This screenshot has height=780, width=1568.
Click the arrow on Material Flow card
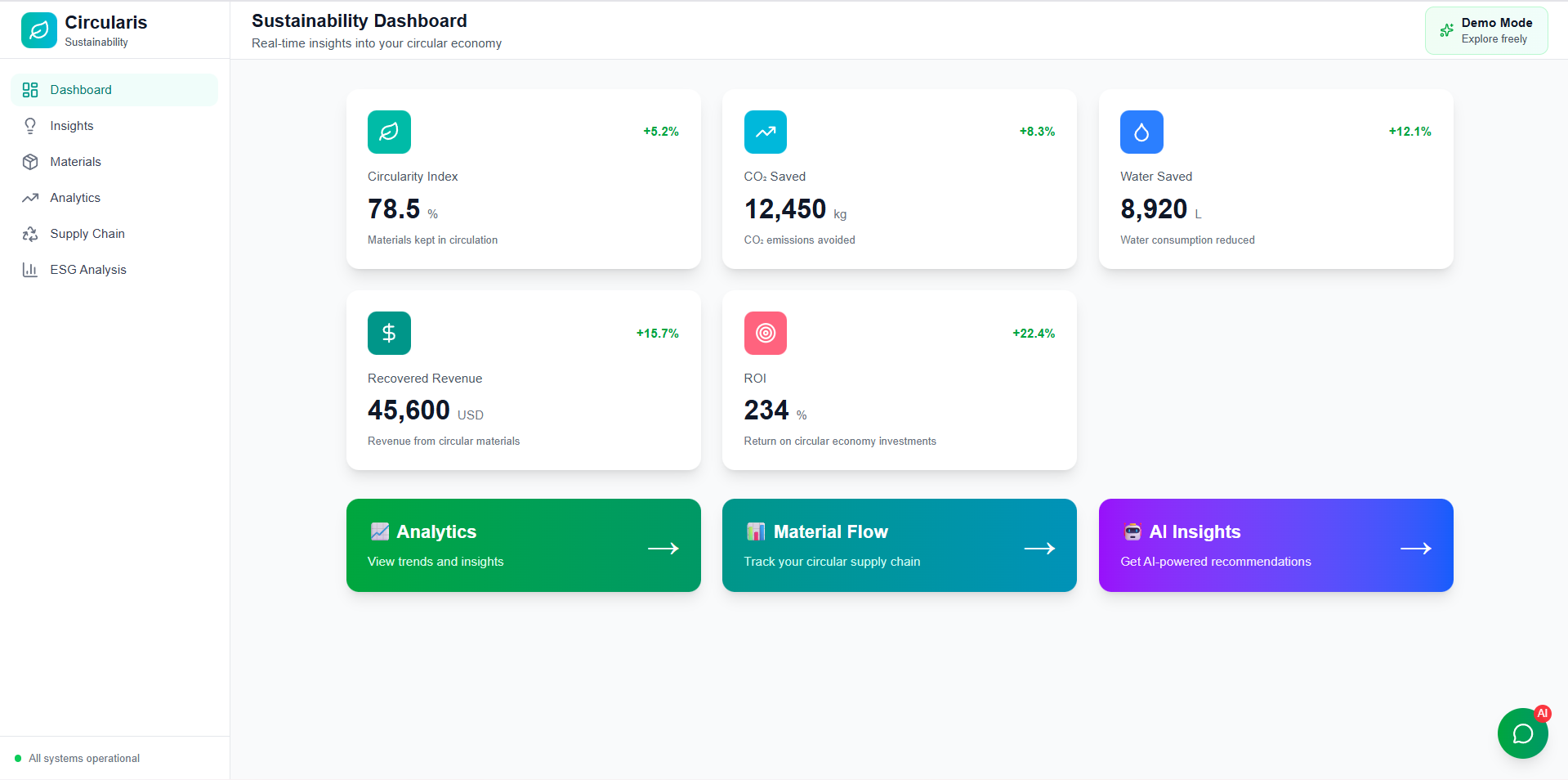point(1039,549)
